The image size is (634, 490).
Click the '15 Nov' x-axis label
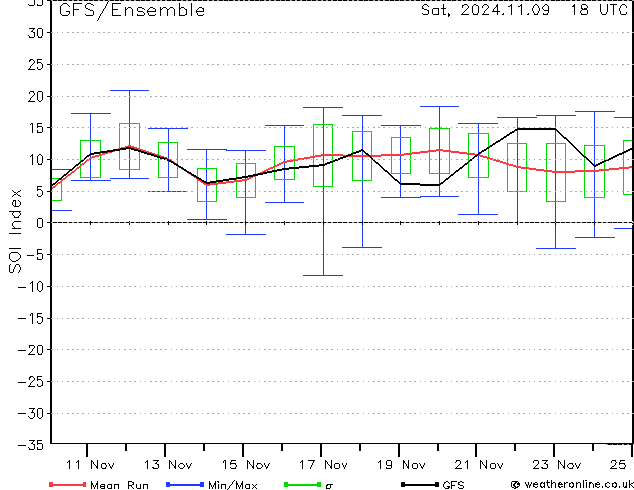coord(246,465)
